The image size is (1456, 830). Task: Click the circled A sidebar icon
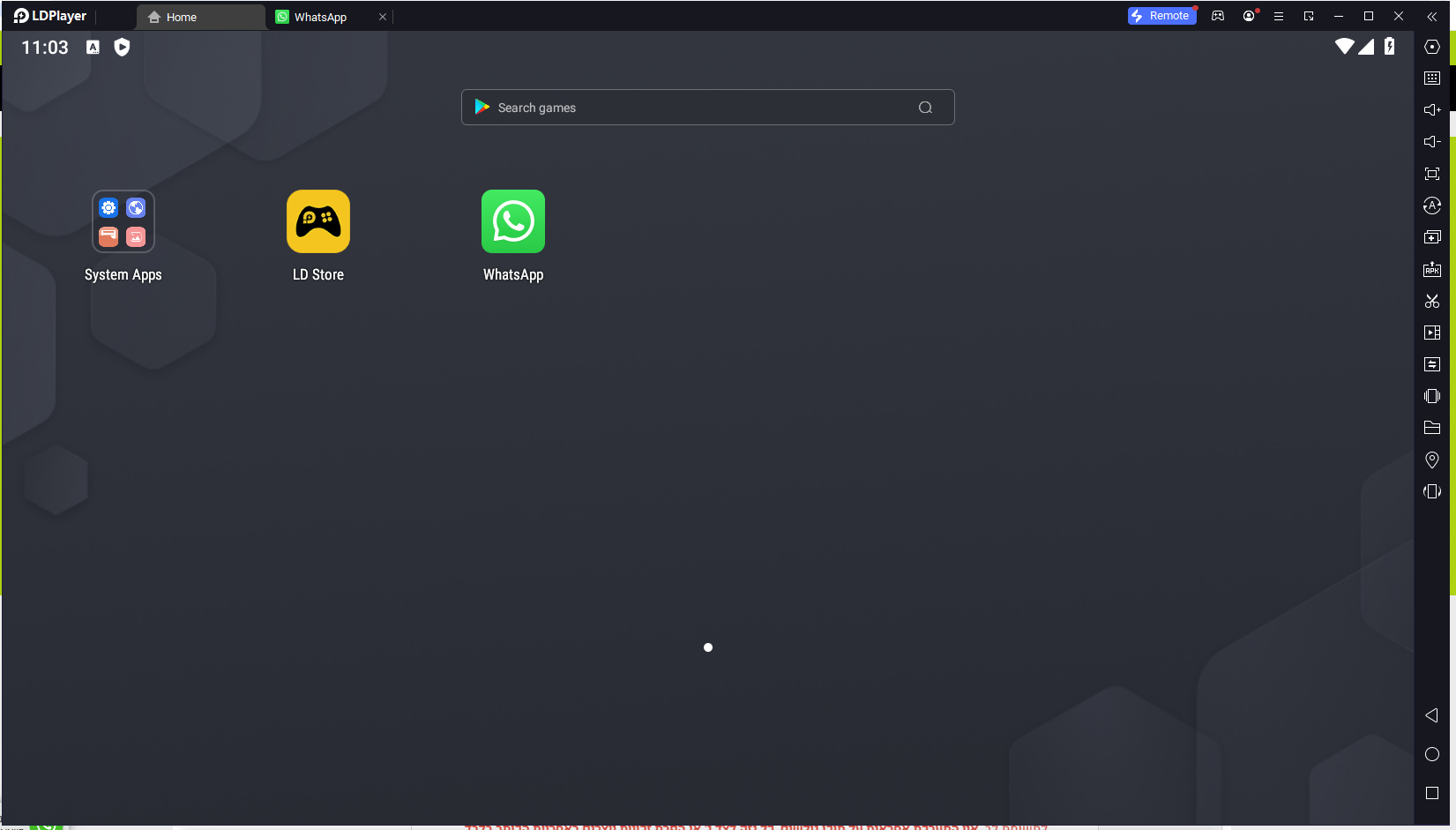1432,206
